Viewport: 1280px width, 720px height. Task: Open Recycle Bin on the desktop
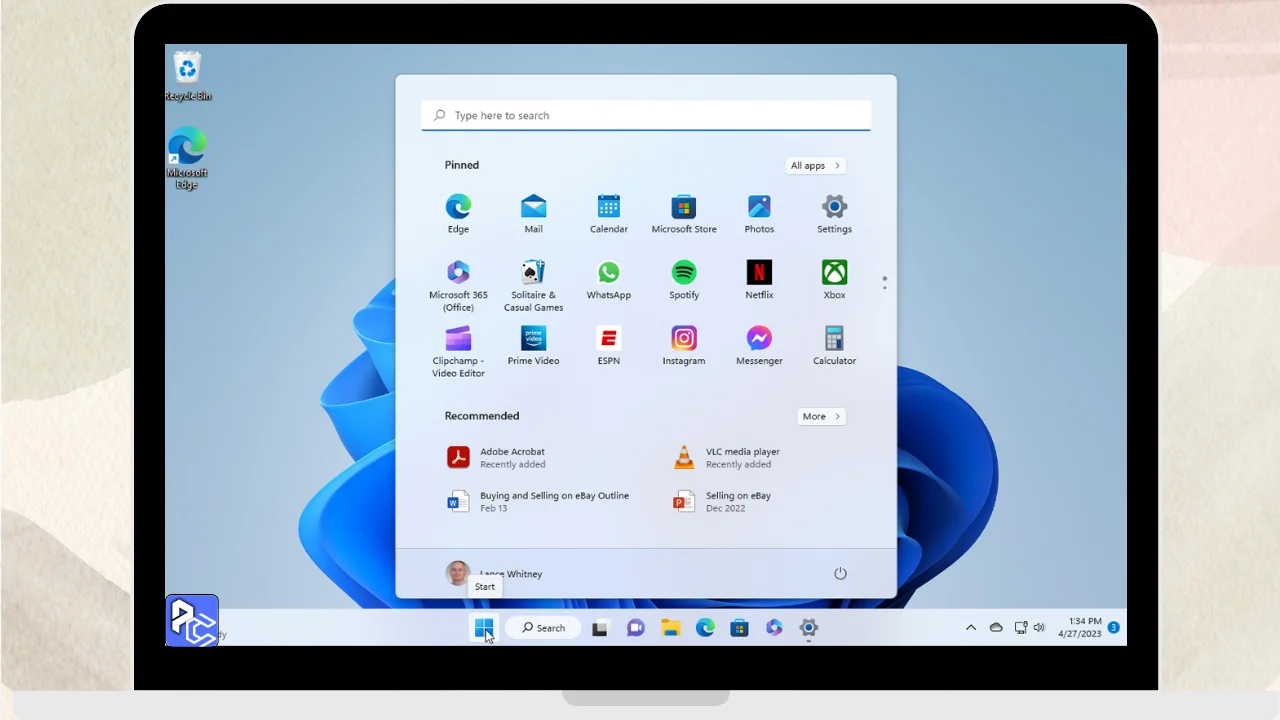click(x=187, y=70)
